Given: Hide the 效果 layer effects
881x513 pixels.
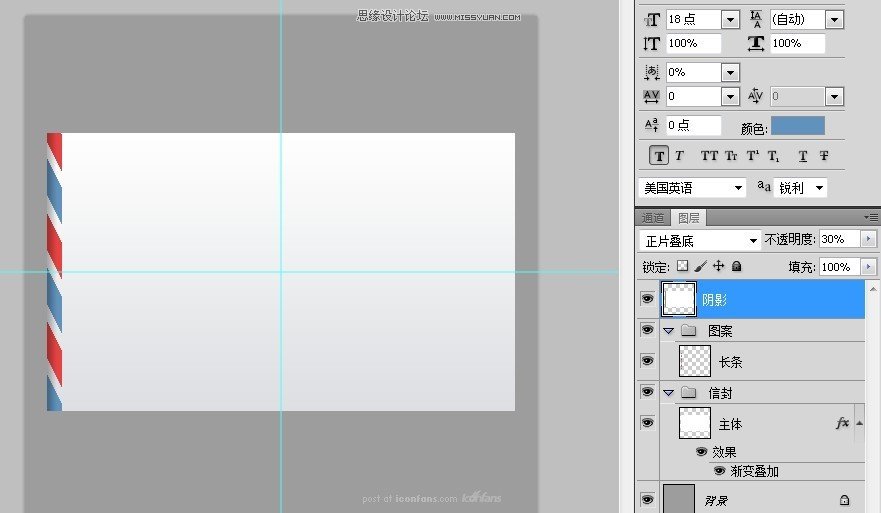Looking at the screenshot, I should [x=701, y=451].
